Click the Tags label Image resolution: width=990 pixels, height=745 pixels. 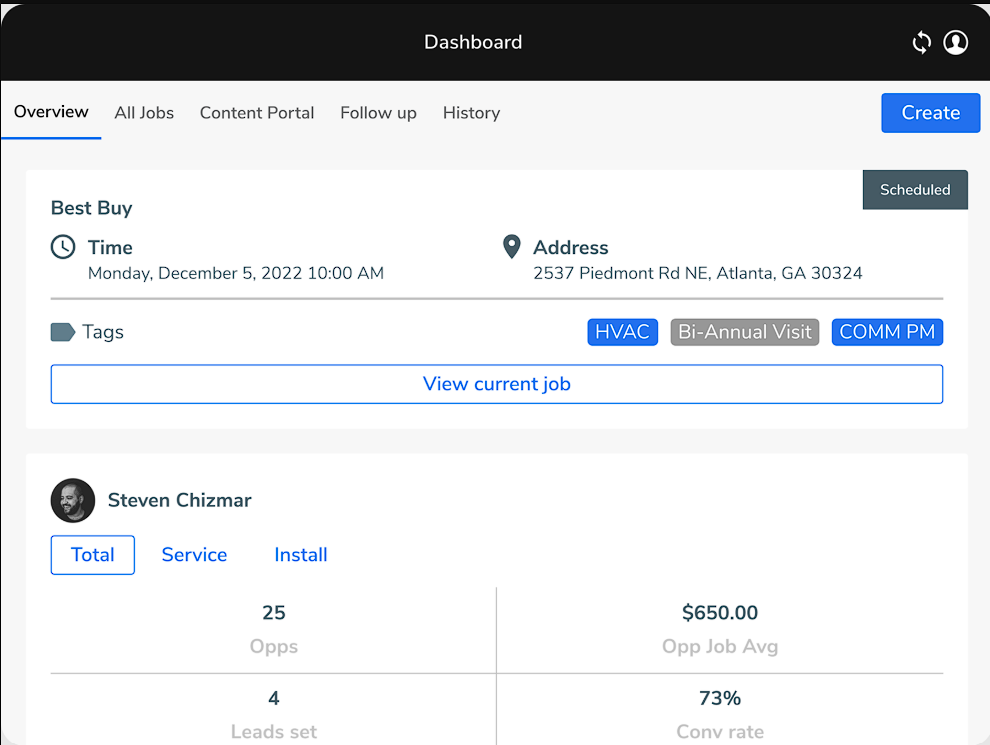coord(103,332)
